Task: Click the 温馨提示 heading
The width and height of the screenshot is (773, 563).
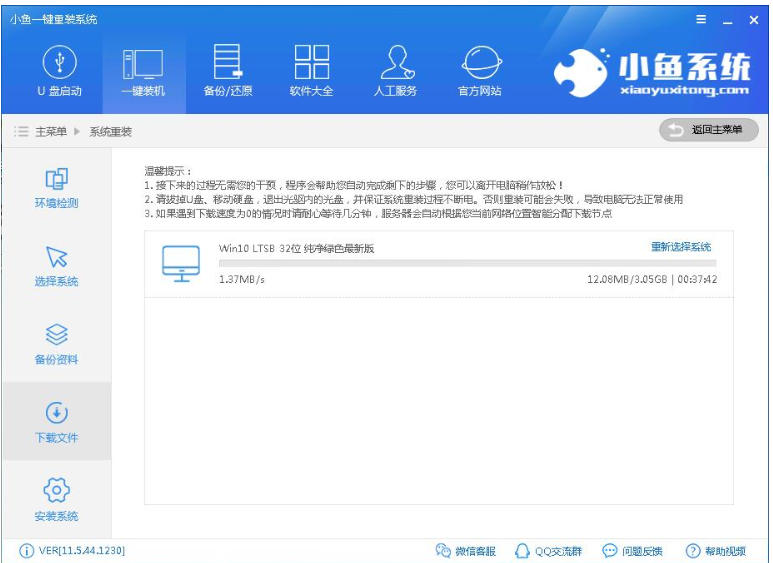Action: point(168,171)
